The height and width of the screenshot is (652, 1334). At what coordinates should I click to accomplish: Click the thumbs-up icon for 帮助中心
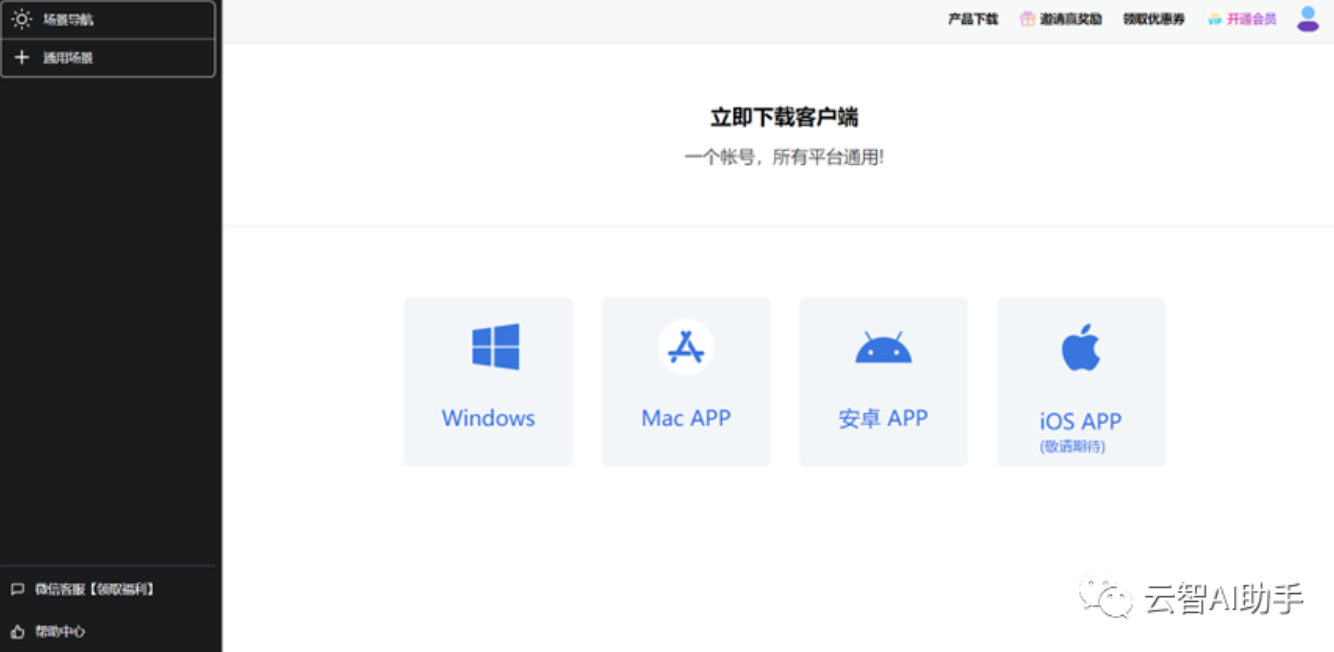[17, 631]
